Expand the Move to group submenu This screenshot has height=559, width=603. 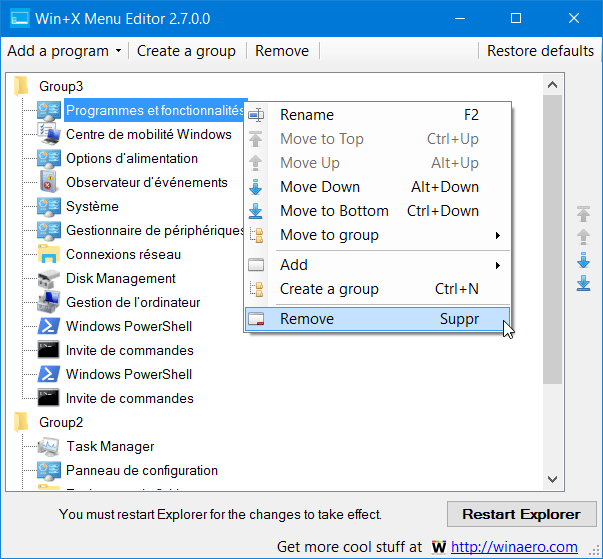(498, 235)
